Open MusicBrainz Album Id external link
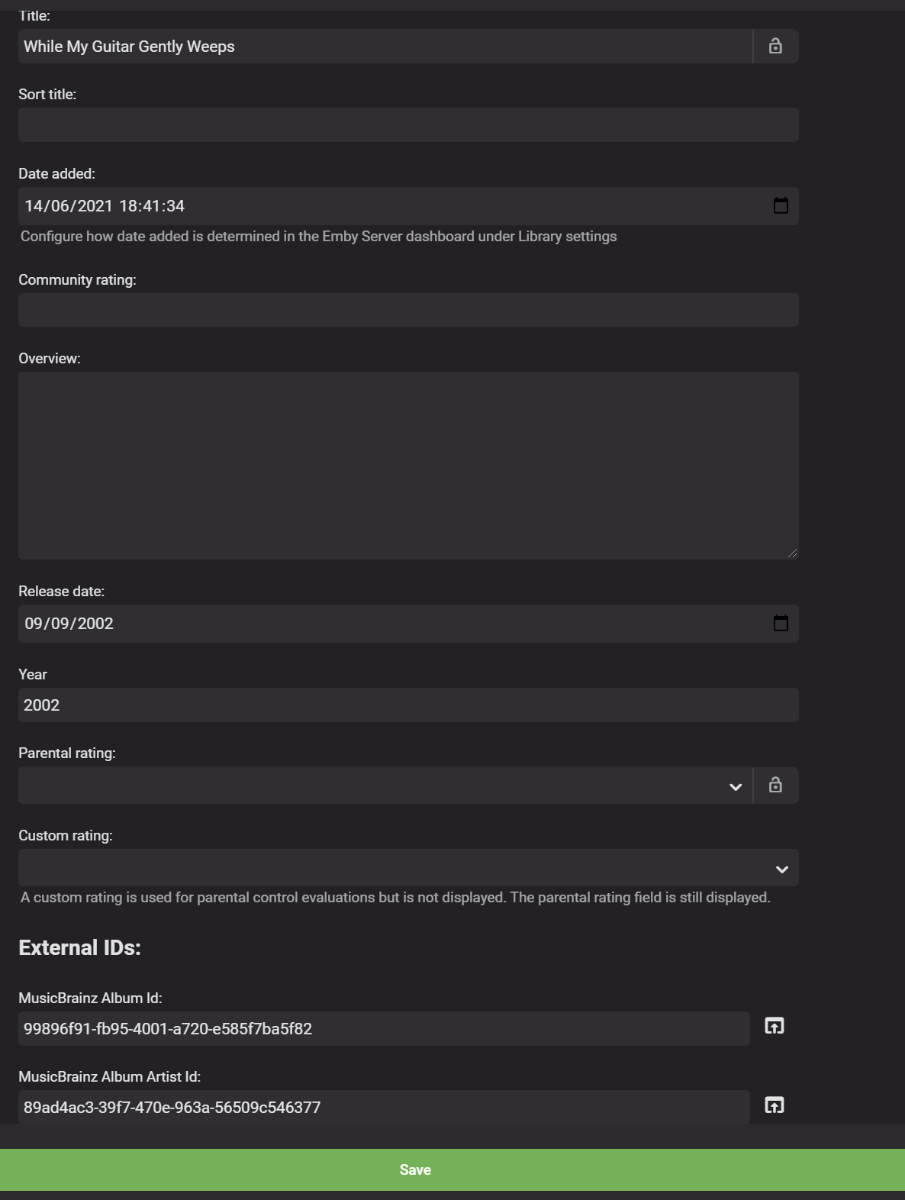Viewport: 905px width, 1200px height. [774, 1026]
